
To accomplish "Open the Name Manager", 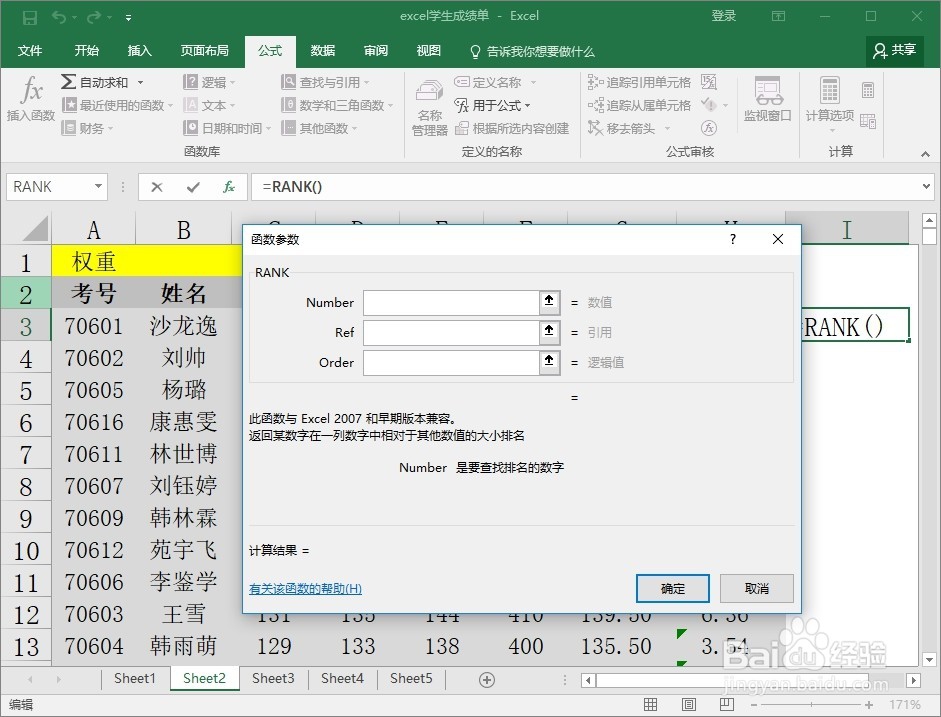I will tap(430, 107).
